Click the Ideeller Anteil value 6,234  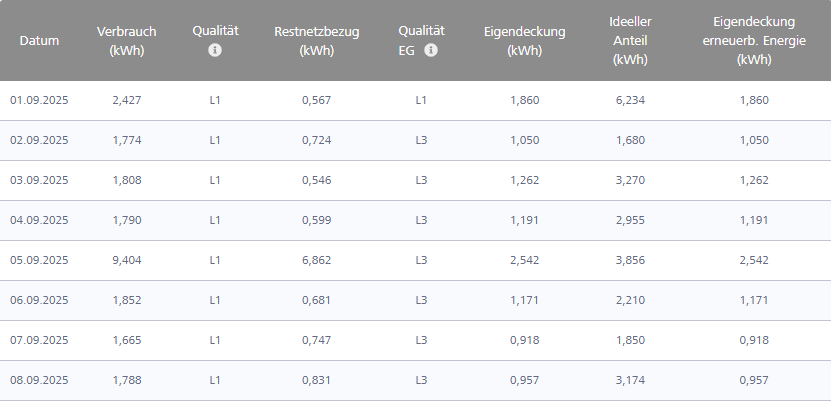click(x=630, y=100)
